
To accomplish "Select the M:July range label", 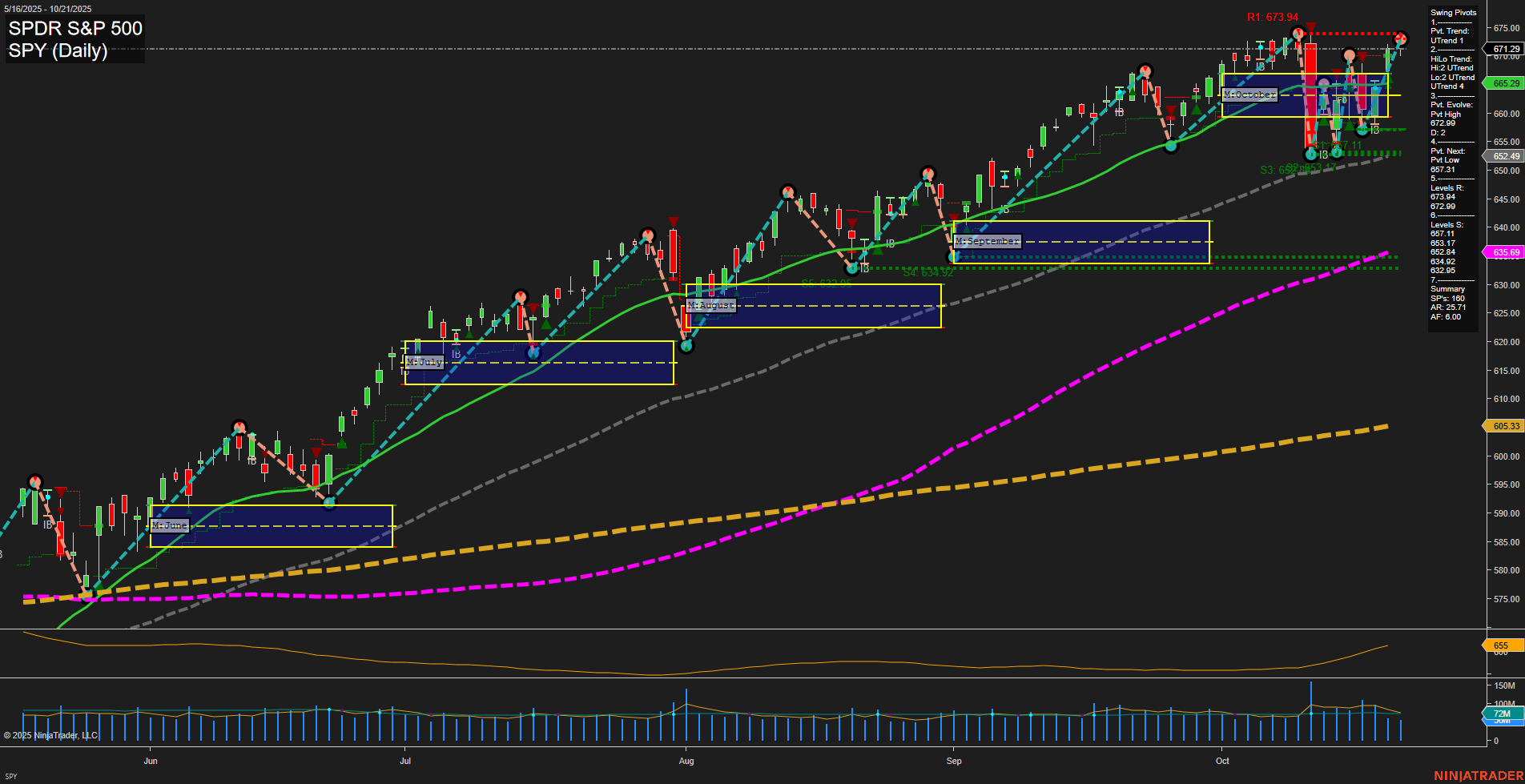I will click(425, 362).
